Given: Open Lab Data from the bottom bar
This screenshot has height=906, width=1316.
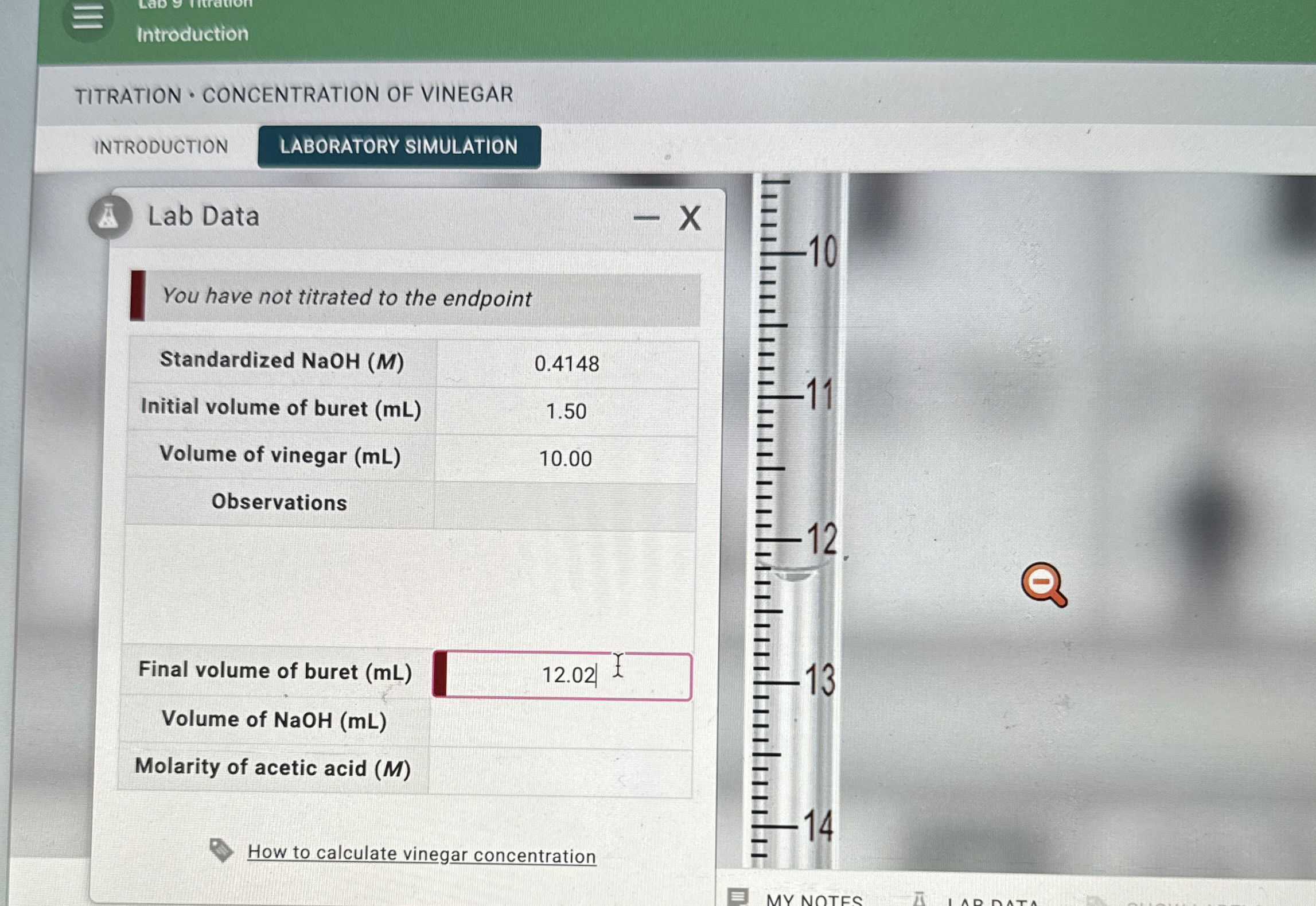Looking at the screenshot, I should point(992,901).
